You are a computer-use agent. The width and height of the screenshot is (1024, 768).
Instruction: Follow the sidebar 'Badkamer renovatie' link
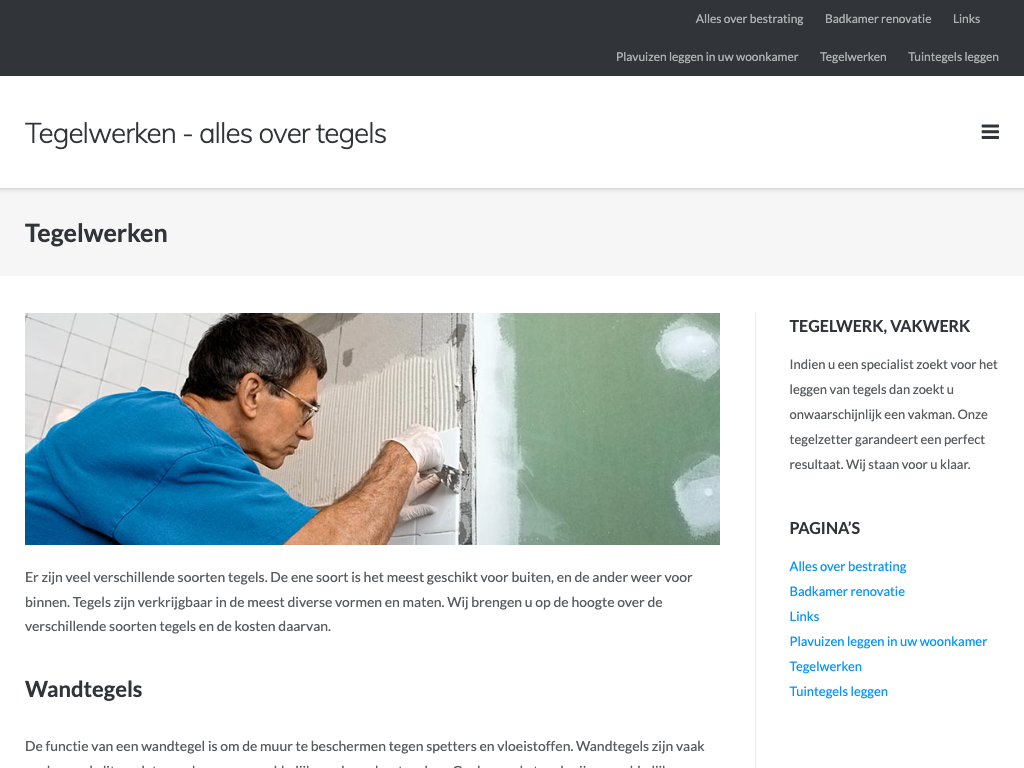tap(847, 591)
